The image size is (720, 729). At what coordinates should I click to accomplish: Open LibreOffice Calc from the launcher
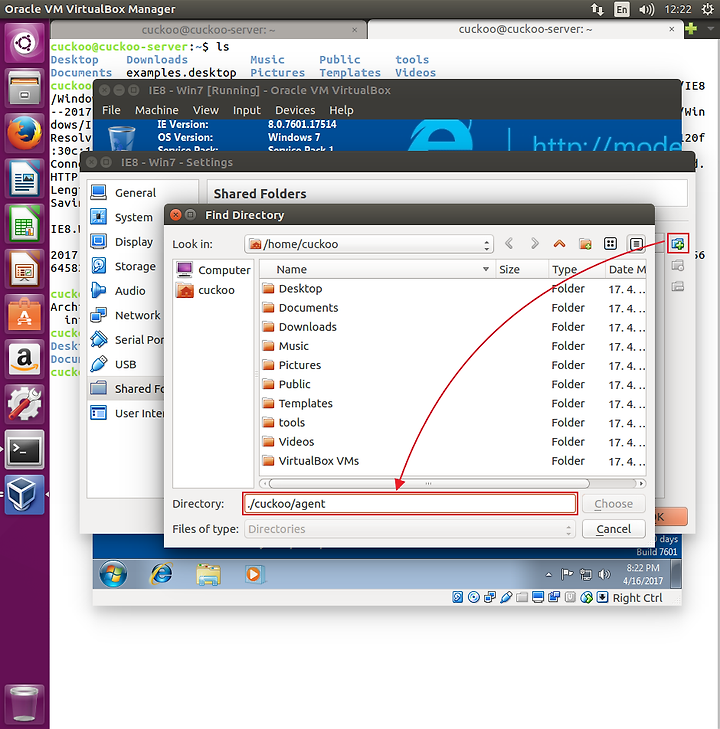24,224
